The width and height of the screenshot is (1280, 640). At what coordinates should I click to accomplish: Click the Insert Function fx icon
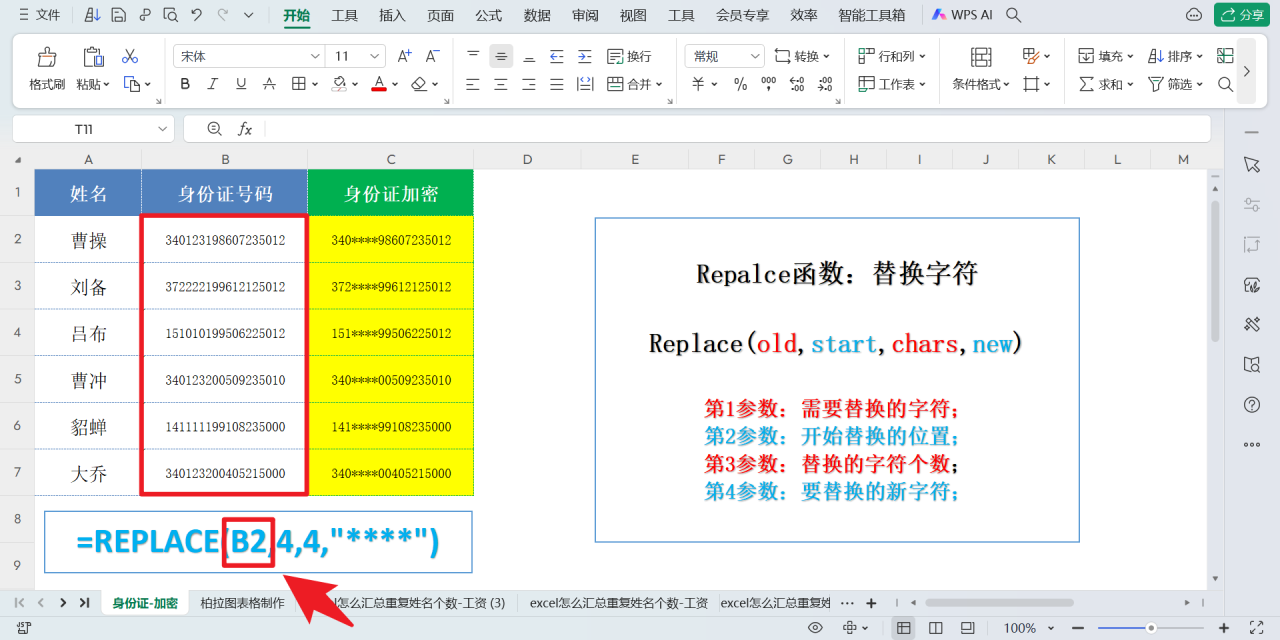tap(245, 129)
